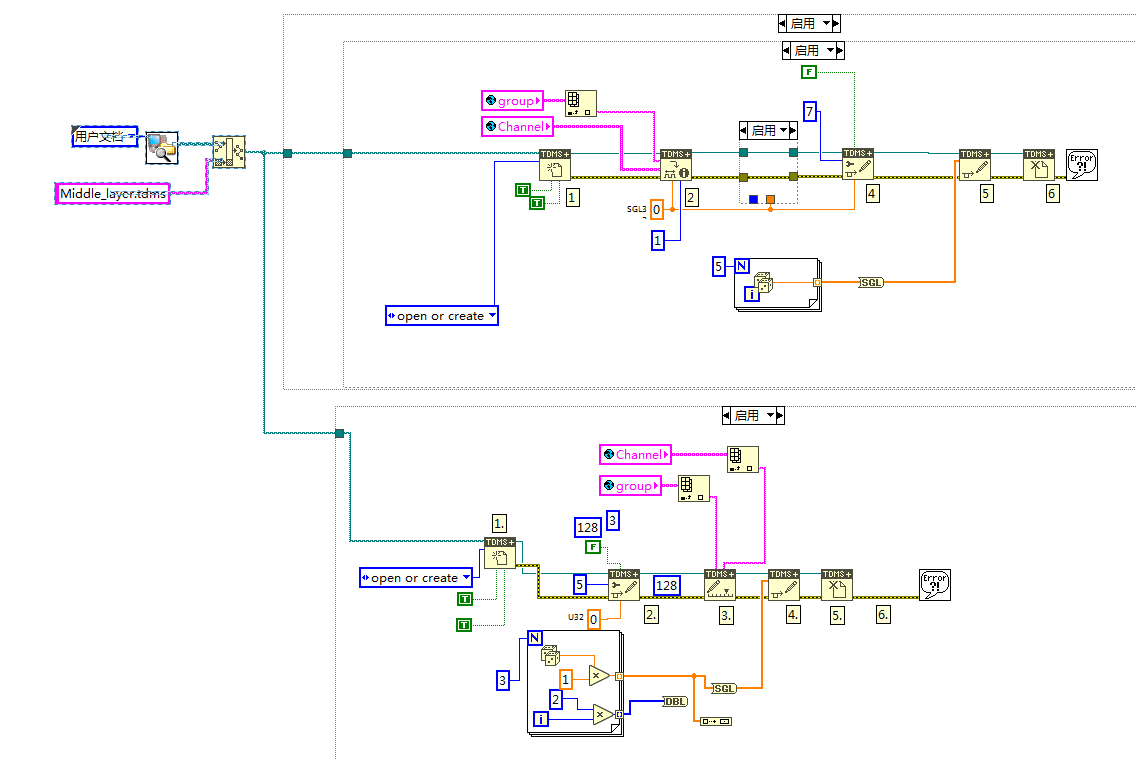Select the DBL conversion node

click(x=675, y=701)
